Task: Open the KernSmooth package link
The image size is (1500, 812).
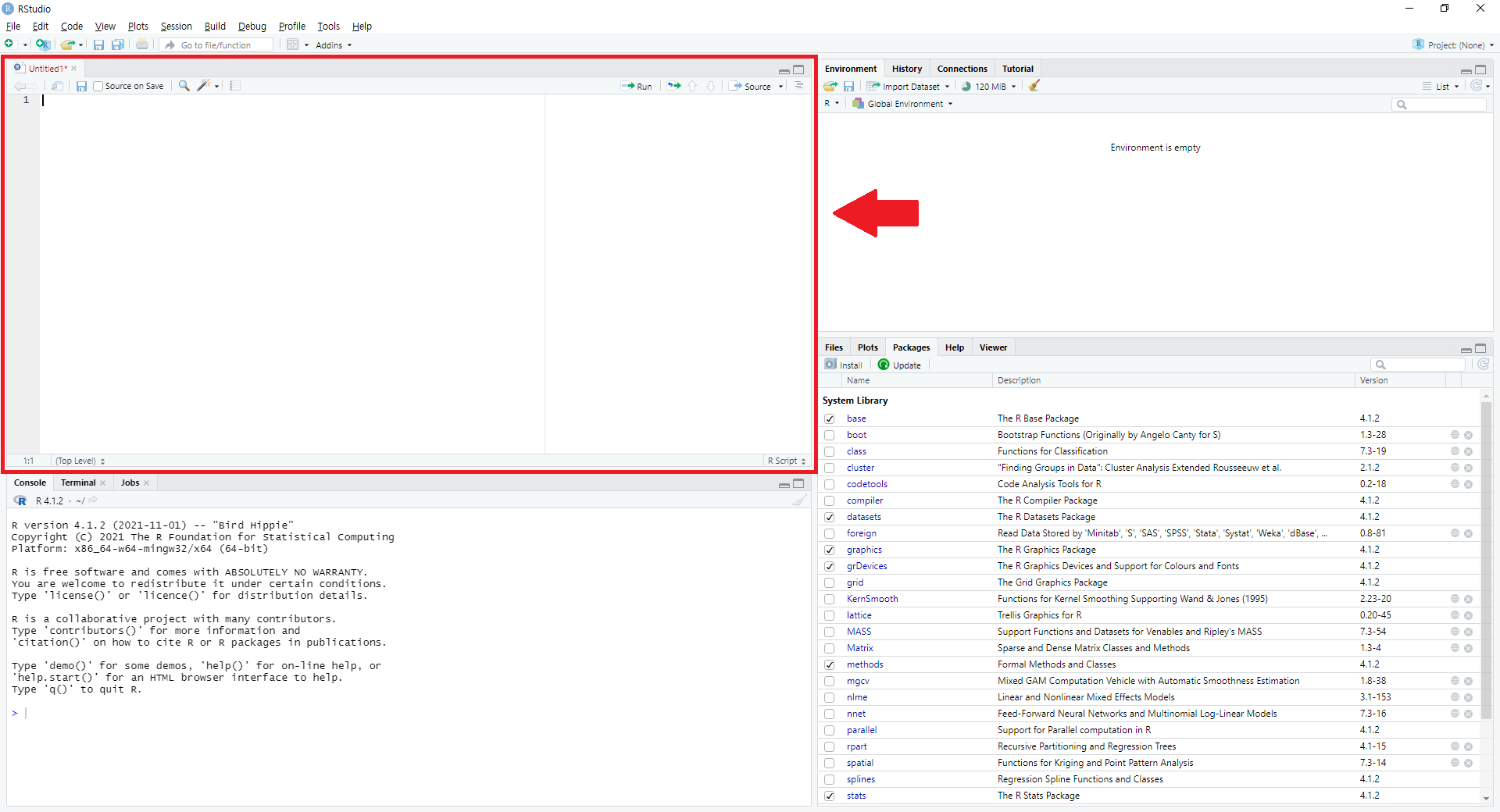Action: (873, 599)
